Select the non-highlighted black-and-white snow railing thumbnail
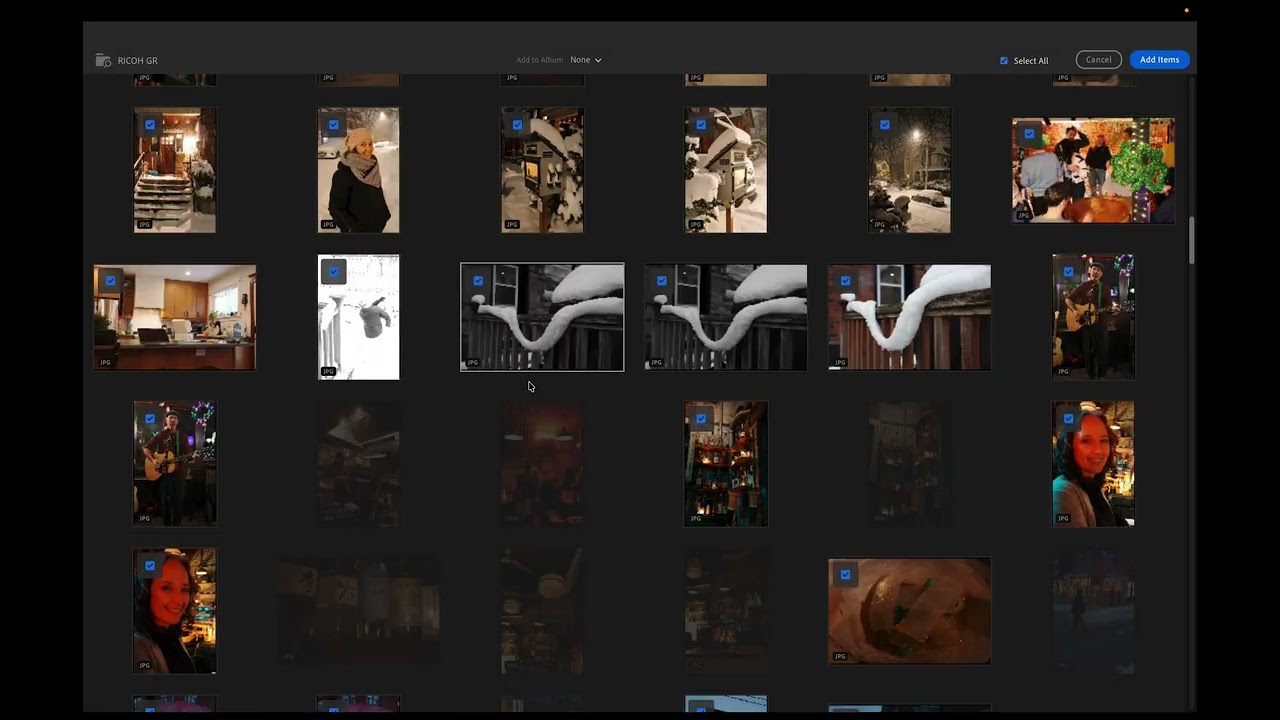The height and width of the screenshot is (720, 1280). [726, 317]
